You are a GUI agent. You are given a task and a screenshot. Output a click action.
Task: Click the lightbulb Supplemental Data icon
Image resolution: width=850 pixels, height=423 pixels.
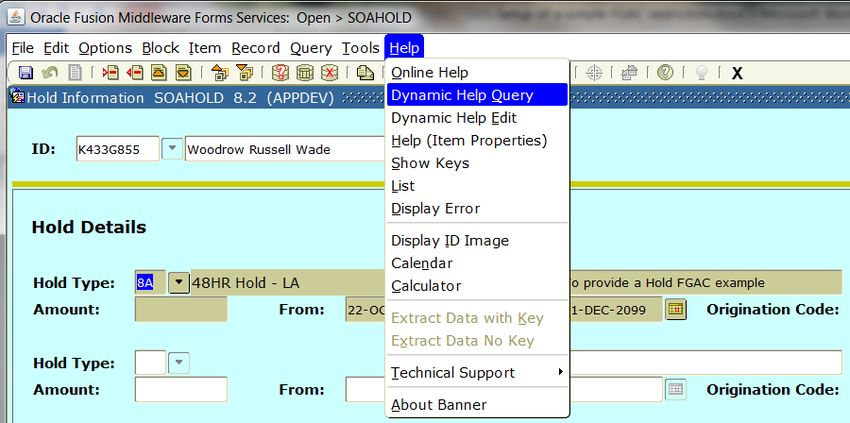click(x=701, y=73)
